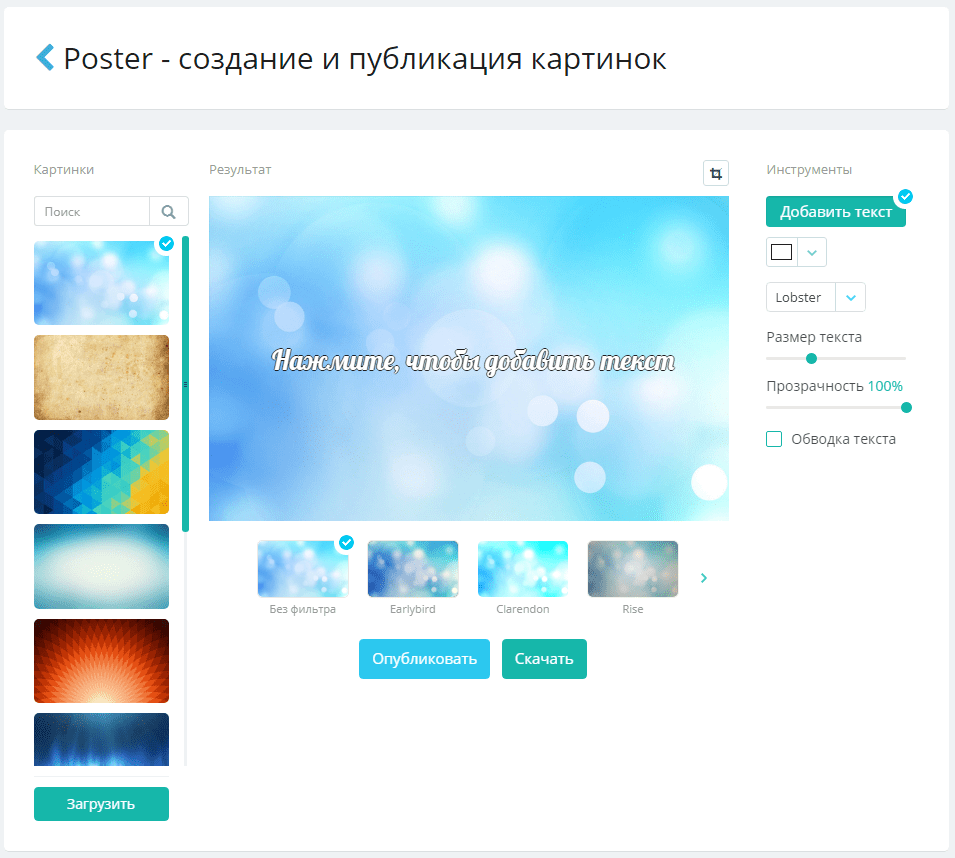955x858 pixels.
Task: Click the white text color swatch
Action: (782, 252)
